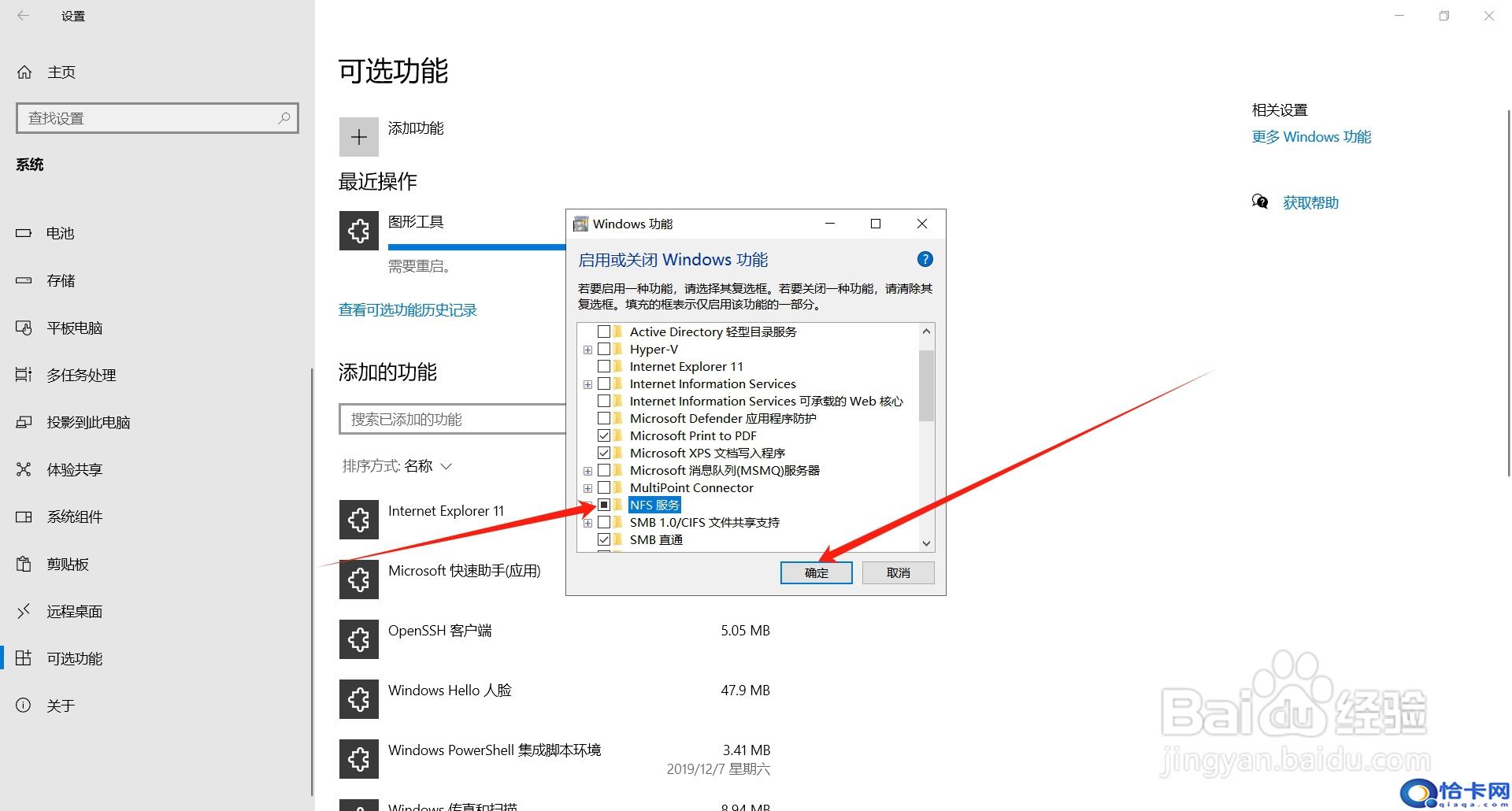Open 更多 Windows 功能 link
Screen dimensions: 1512x811
(1311, 137)
